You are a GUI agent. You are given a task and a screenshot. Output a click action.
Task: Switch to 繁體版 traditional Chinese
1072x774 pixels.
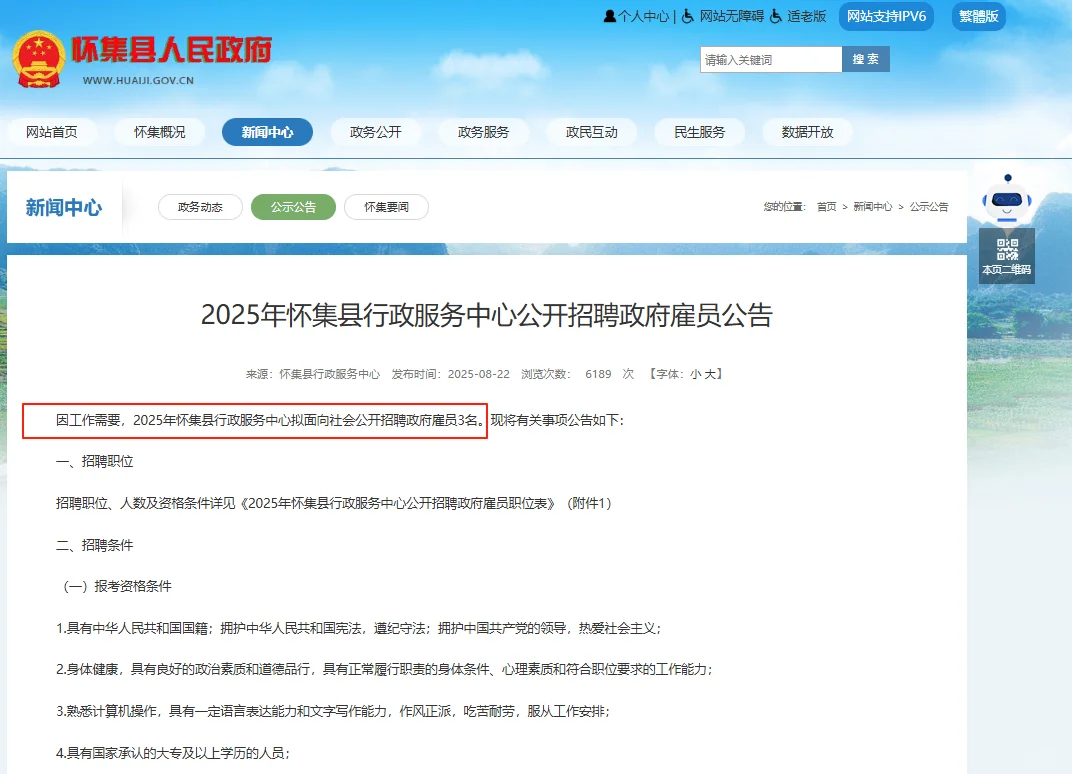[x=978, y=16]
